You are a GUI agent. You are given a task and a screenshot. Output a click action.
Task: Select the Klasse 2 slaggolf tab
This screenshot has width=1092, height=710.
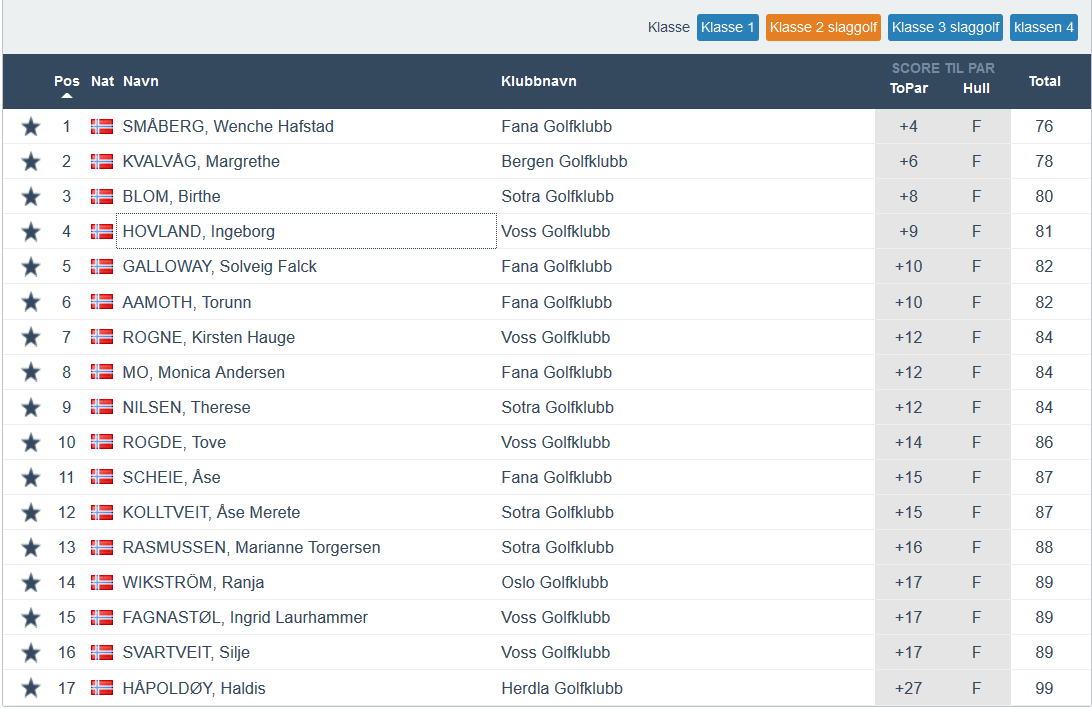[823, 27]
